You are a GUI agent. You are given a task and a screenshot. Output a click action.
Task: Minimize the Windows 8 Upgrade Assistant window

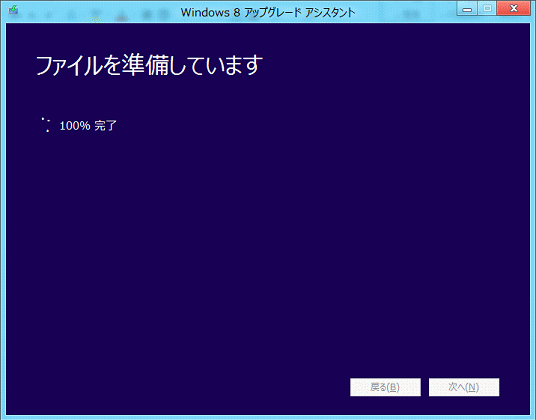(467, 8)
